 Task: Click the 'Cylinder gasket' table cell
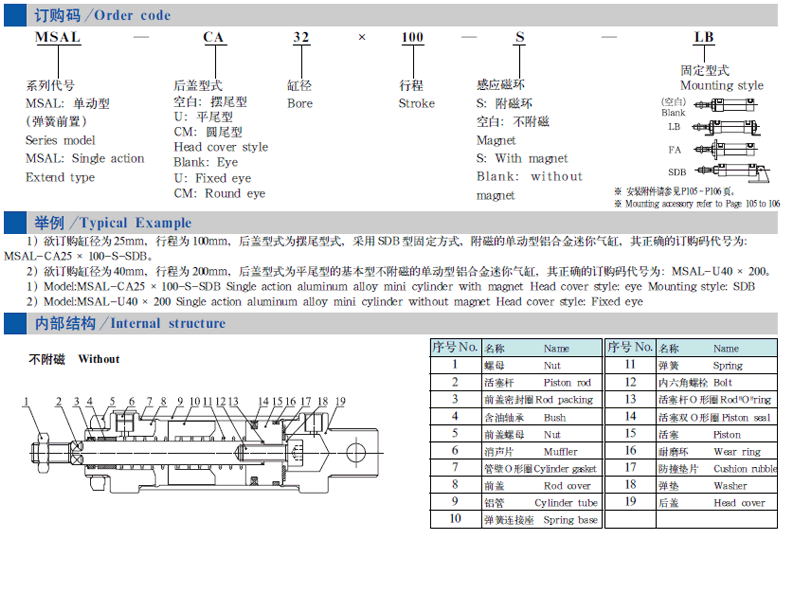542,469
